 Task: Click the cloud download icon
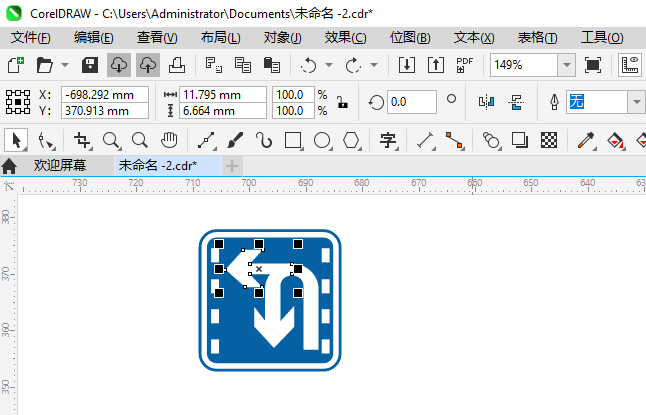coord(119,65)
